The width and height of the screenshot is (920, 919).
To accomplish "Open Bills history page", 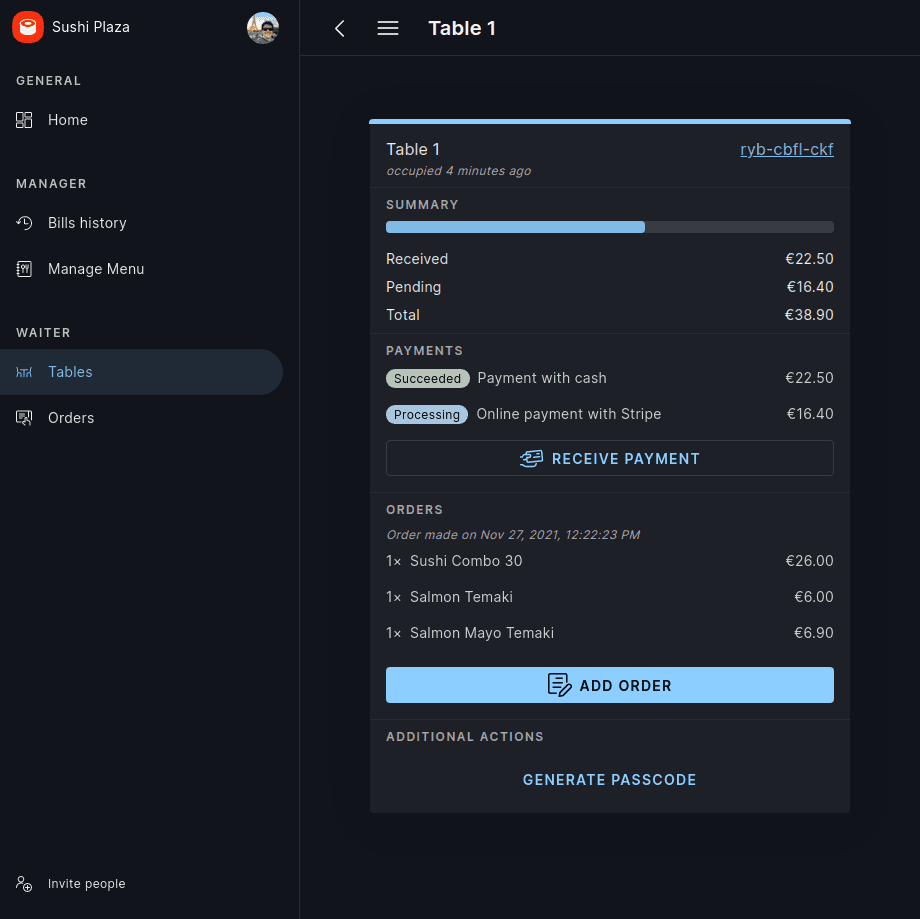I will point(141,223).
